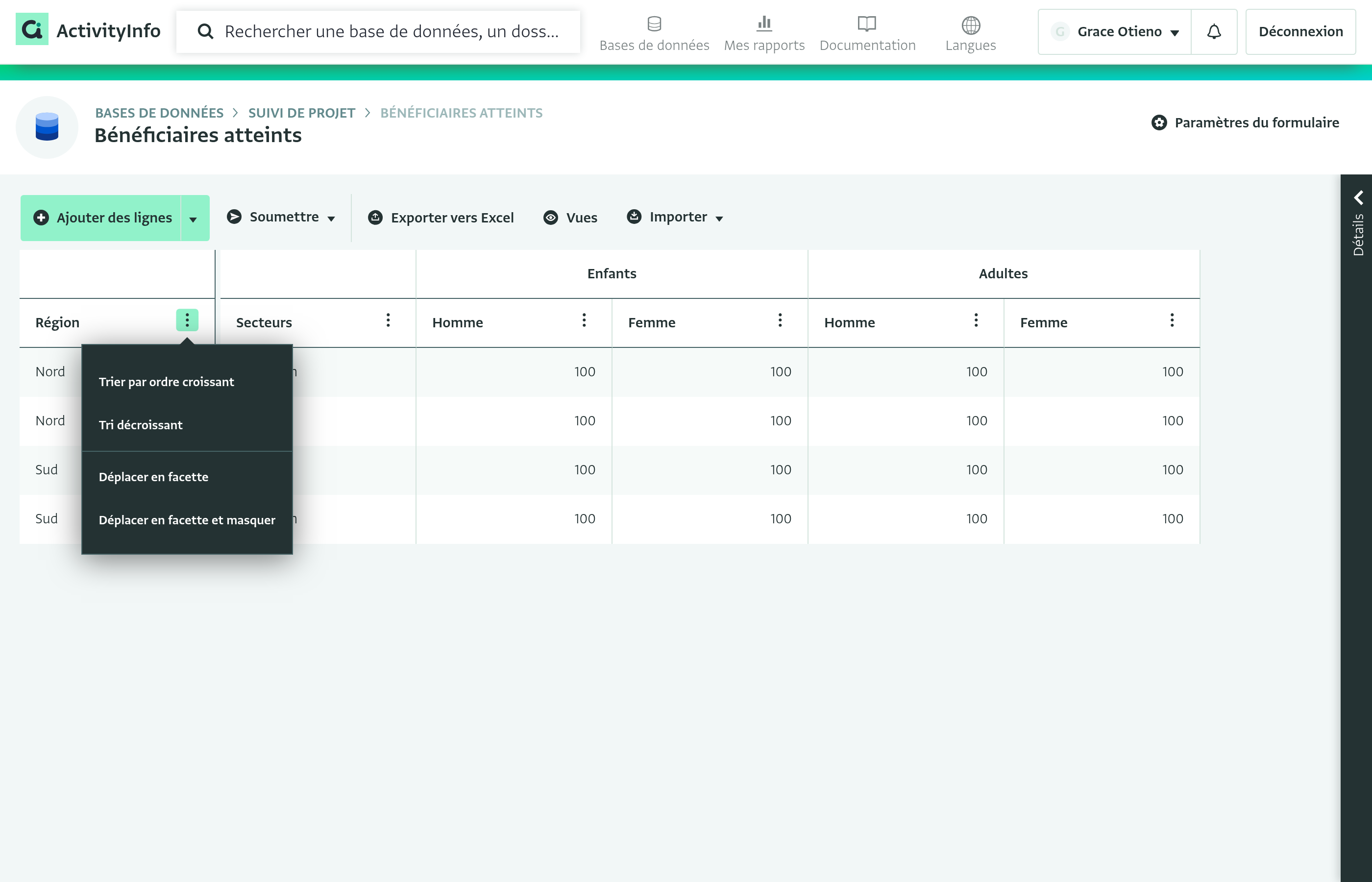Click the search magnifier icon
Screen dimensions: 1372x882
[x=205, y=31]
